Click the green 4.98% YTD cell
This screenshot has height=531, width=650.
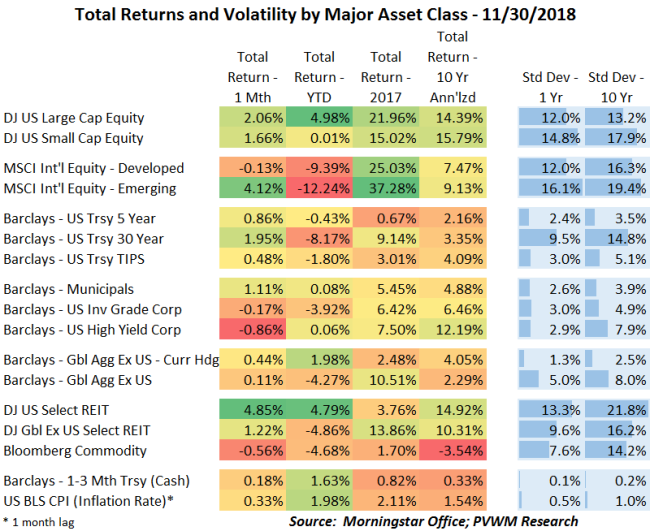pos(318,119)
